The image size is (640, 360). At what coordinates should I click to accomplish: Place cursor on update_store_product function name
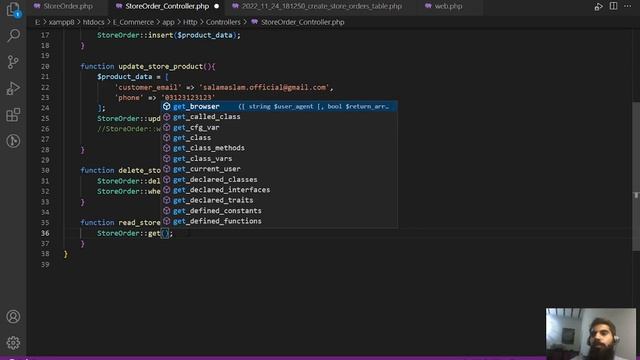point(160,67)
